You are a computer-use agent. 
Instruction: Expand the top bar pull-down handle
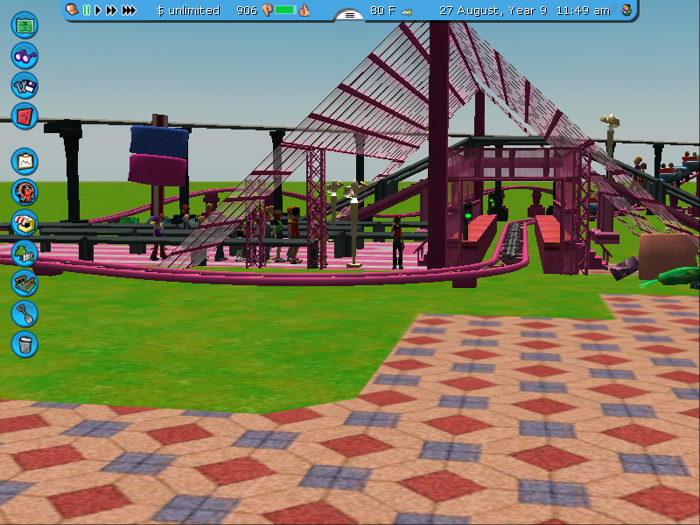tap(350, 15)
